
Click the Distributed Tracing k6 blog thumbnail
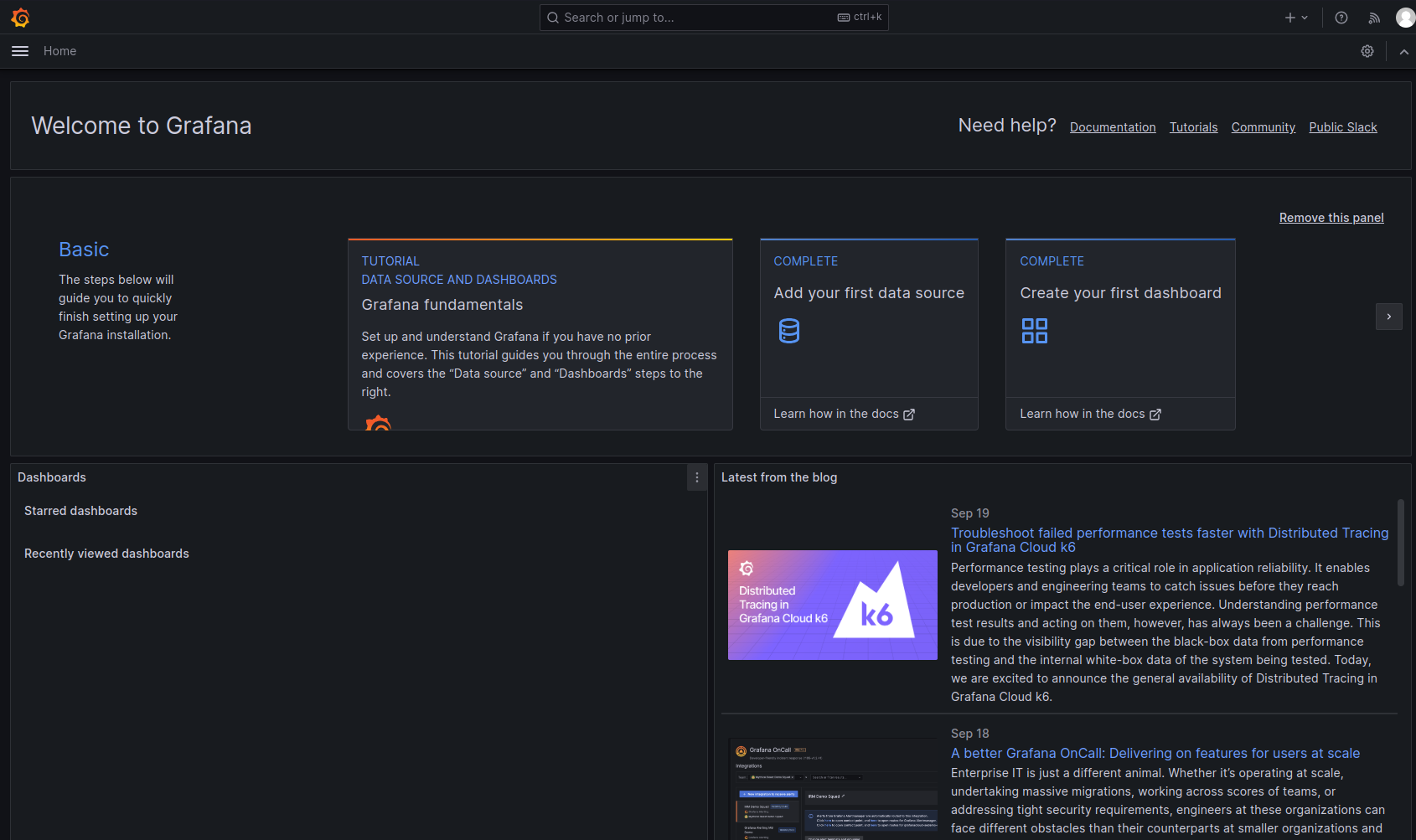tap(833, 605)
